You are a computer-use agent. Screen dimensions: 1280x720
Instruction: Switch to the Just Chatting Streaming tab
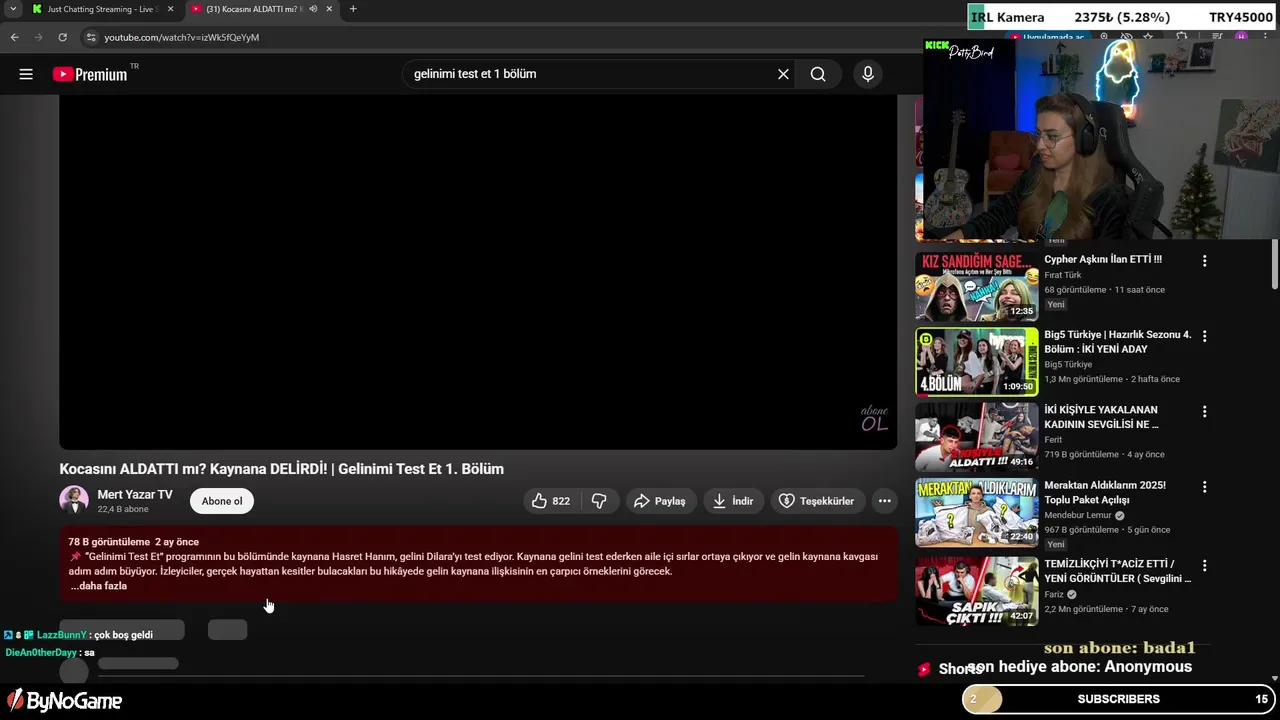(103, 9)
